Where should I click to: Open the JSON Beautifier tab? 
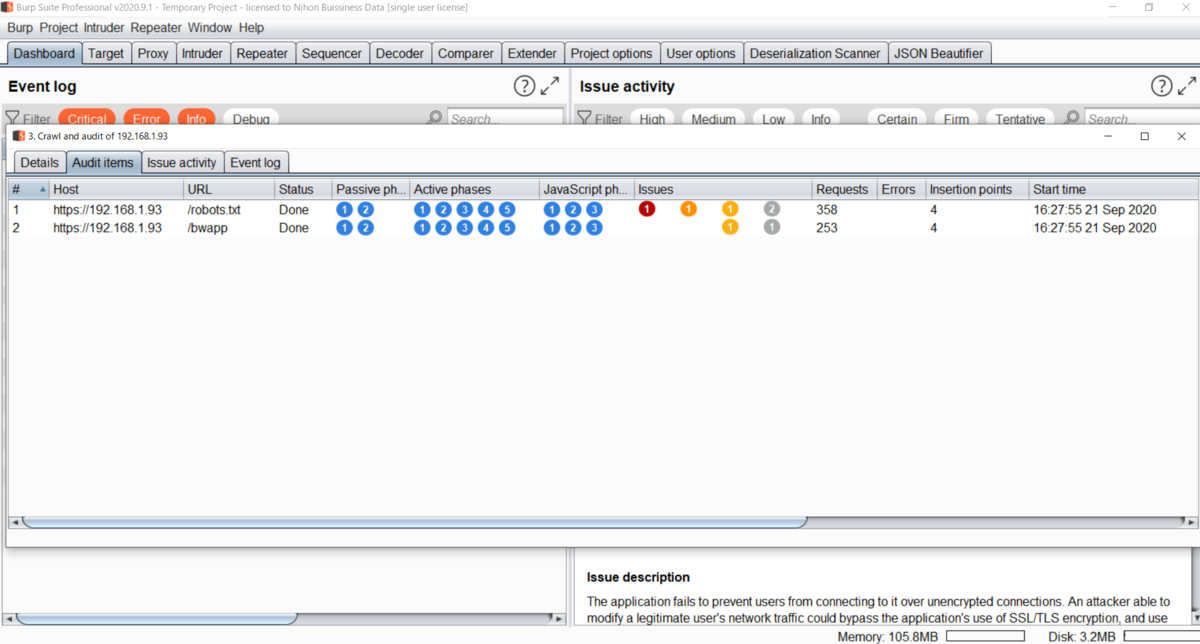coord(939,53)
